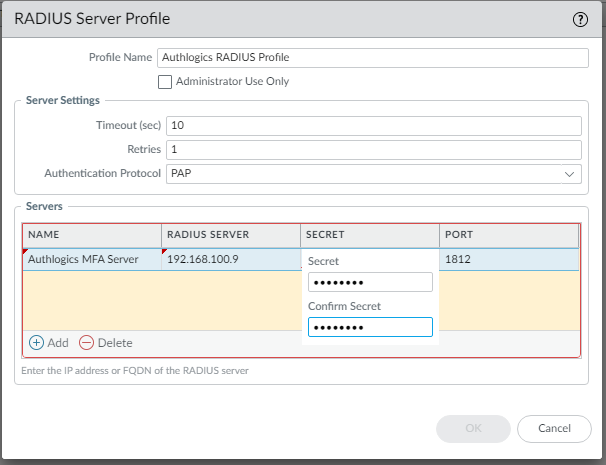This screenshot has height=465, width=606.
Task: Click the Retries input field
Action: click(374, 150)
